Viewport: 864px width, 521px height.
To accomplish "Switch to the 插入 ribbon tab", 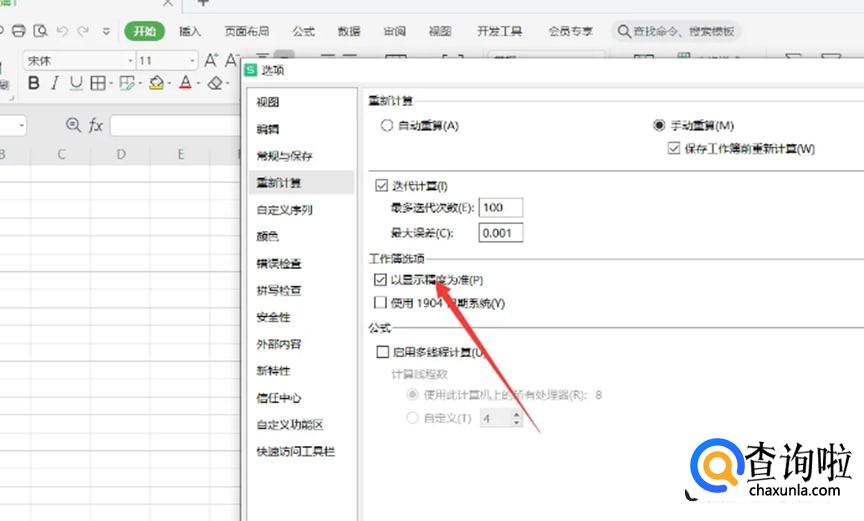I will tap(190, 31).
